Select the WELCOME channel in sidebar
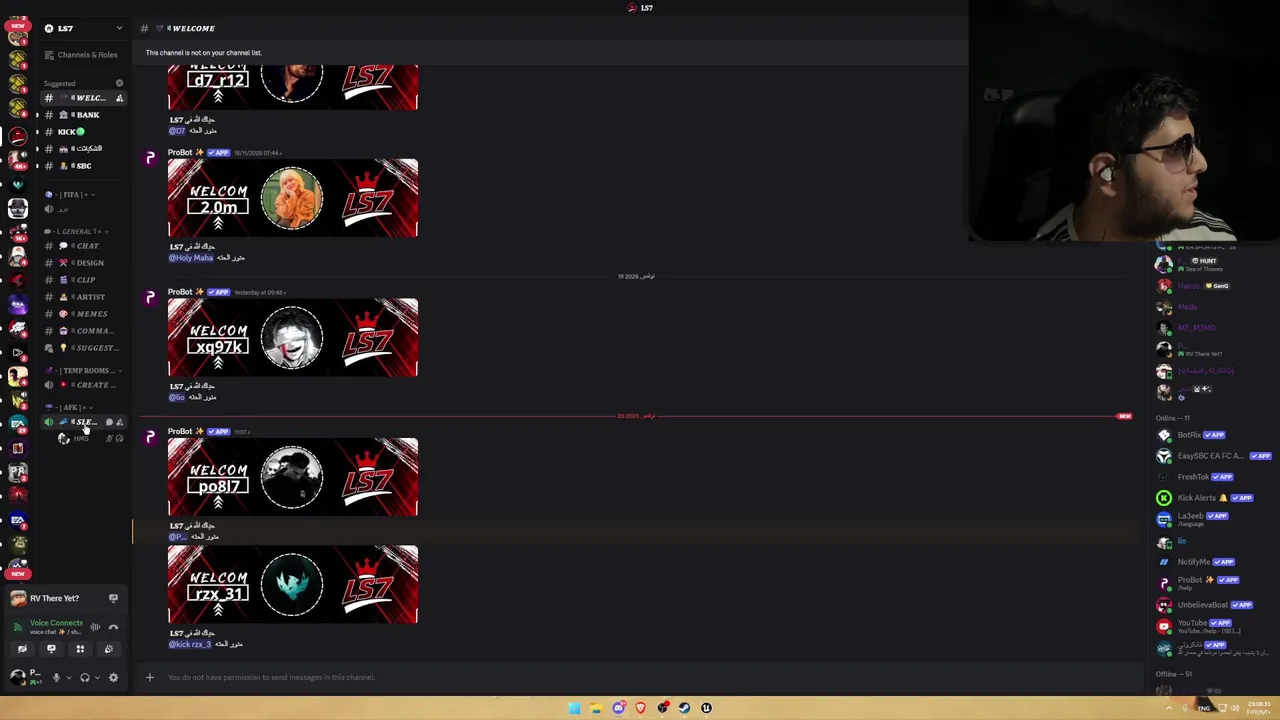The image size is (1280, 720). pos(83,98)
